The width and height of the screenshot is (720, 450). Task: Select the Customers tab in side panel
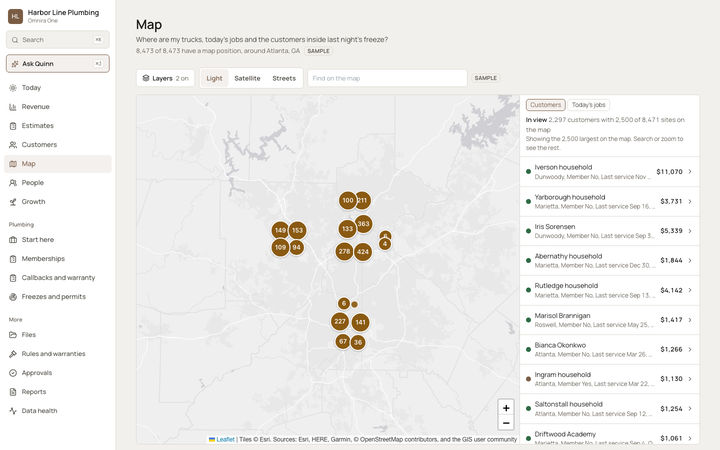point(546,105)
